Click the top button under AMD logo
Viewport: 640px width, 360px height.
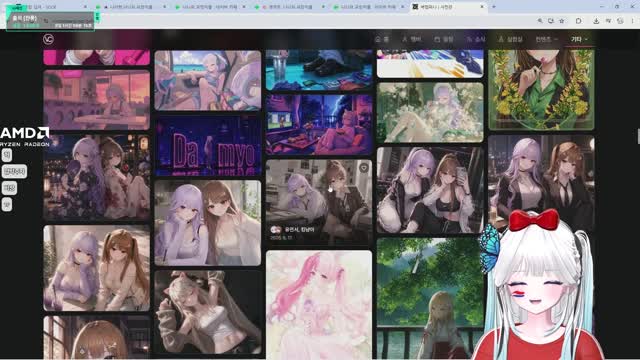point(7,155)
